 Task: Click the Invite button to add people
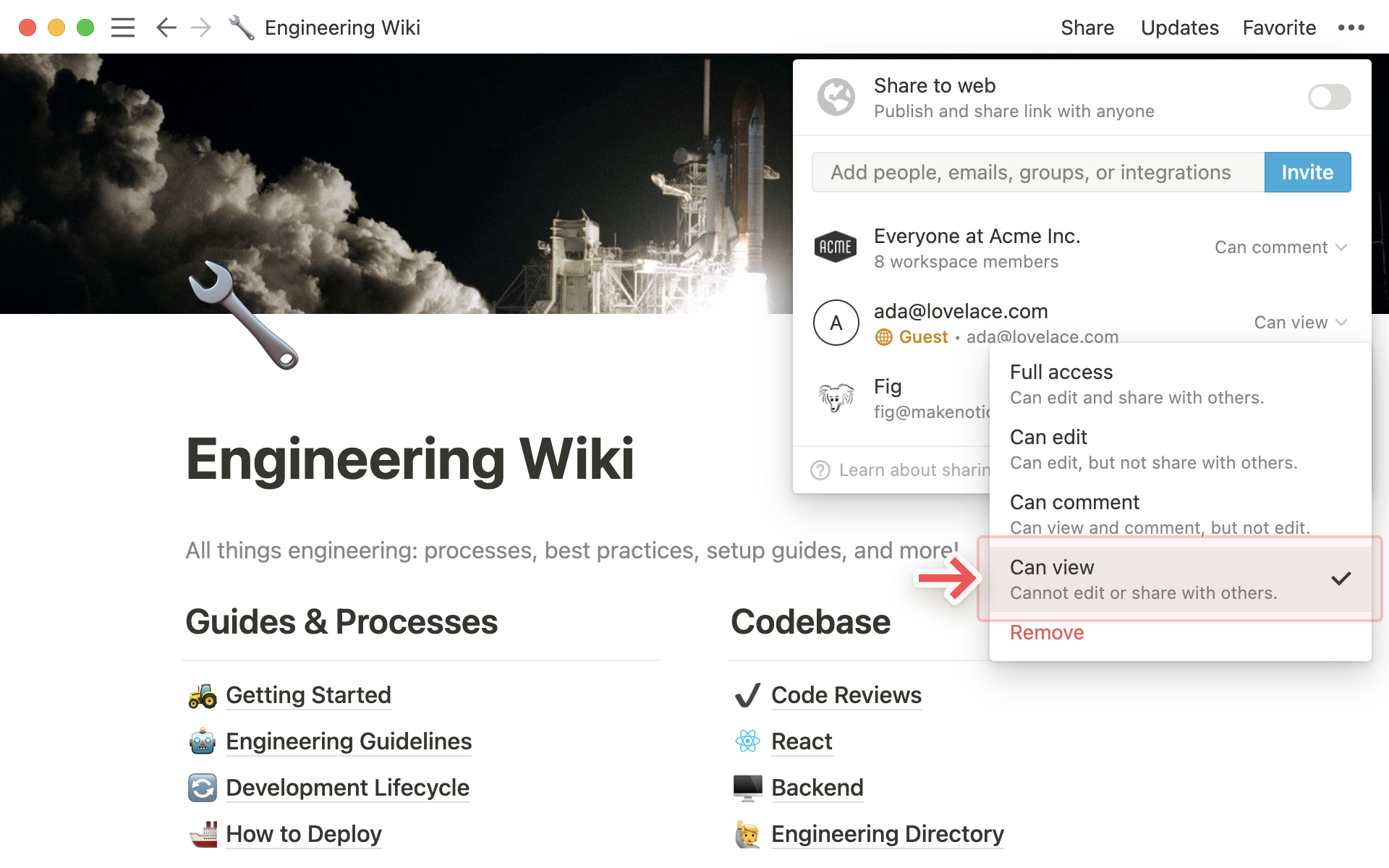point(1307,172)
